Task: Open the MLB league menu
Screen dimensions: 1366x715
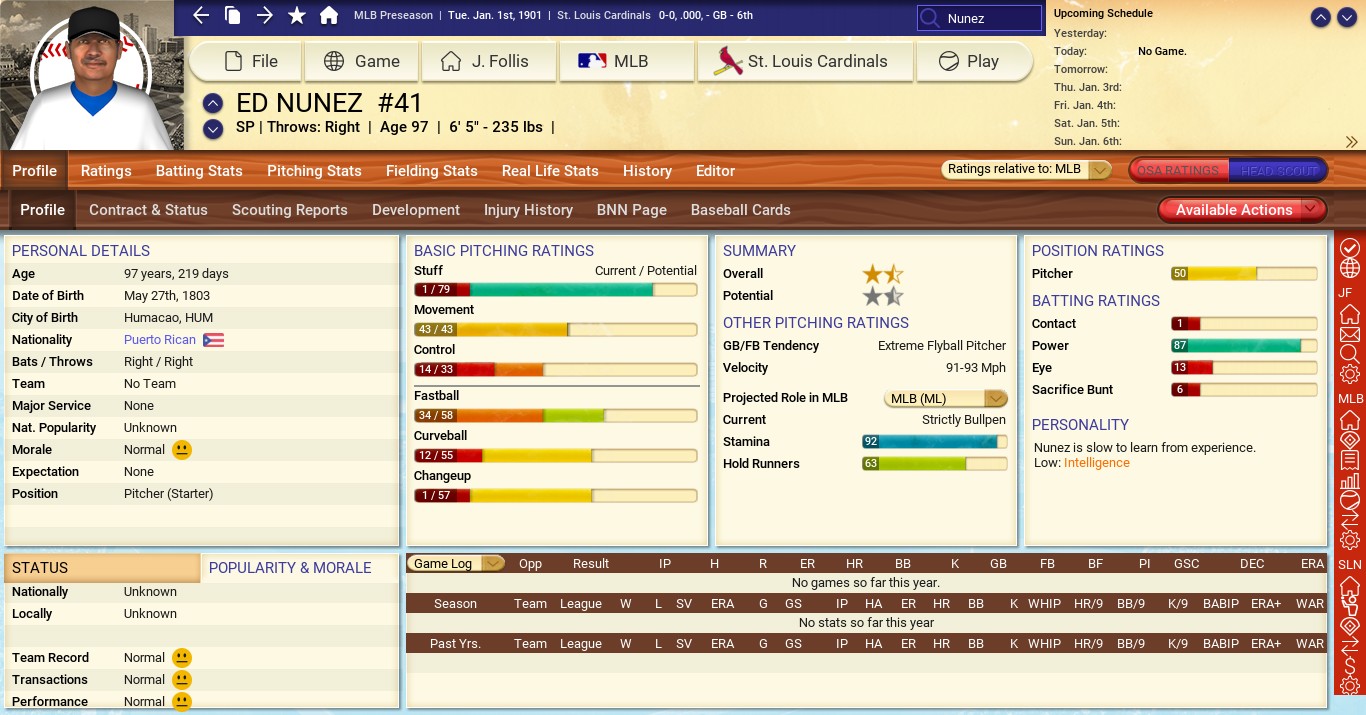Action: click(627, 61)
